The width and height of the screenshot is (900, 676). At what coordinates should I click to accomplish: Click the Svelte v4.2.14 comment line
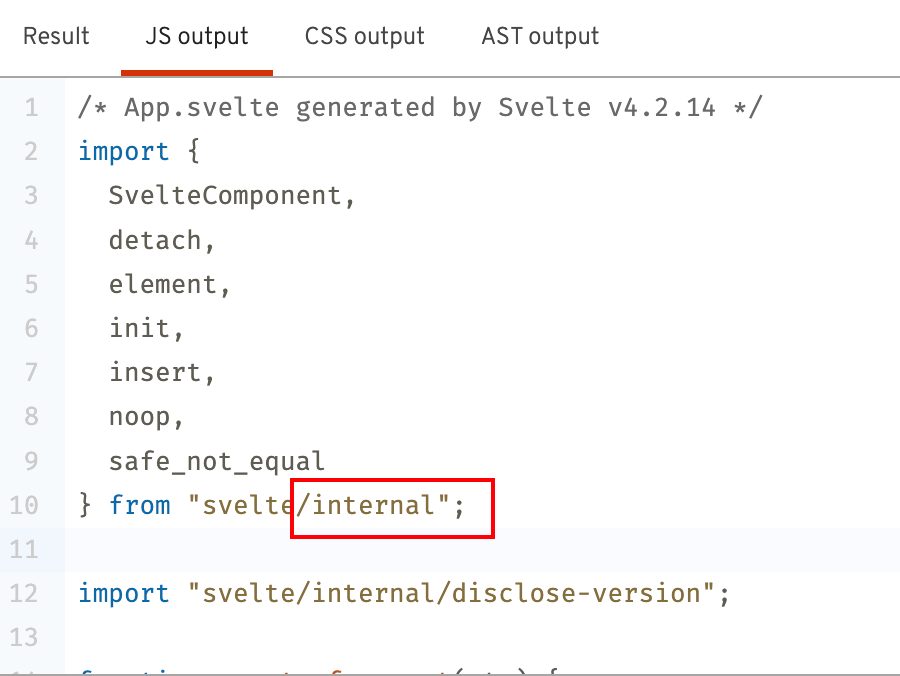420,107
